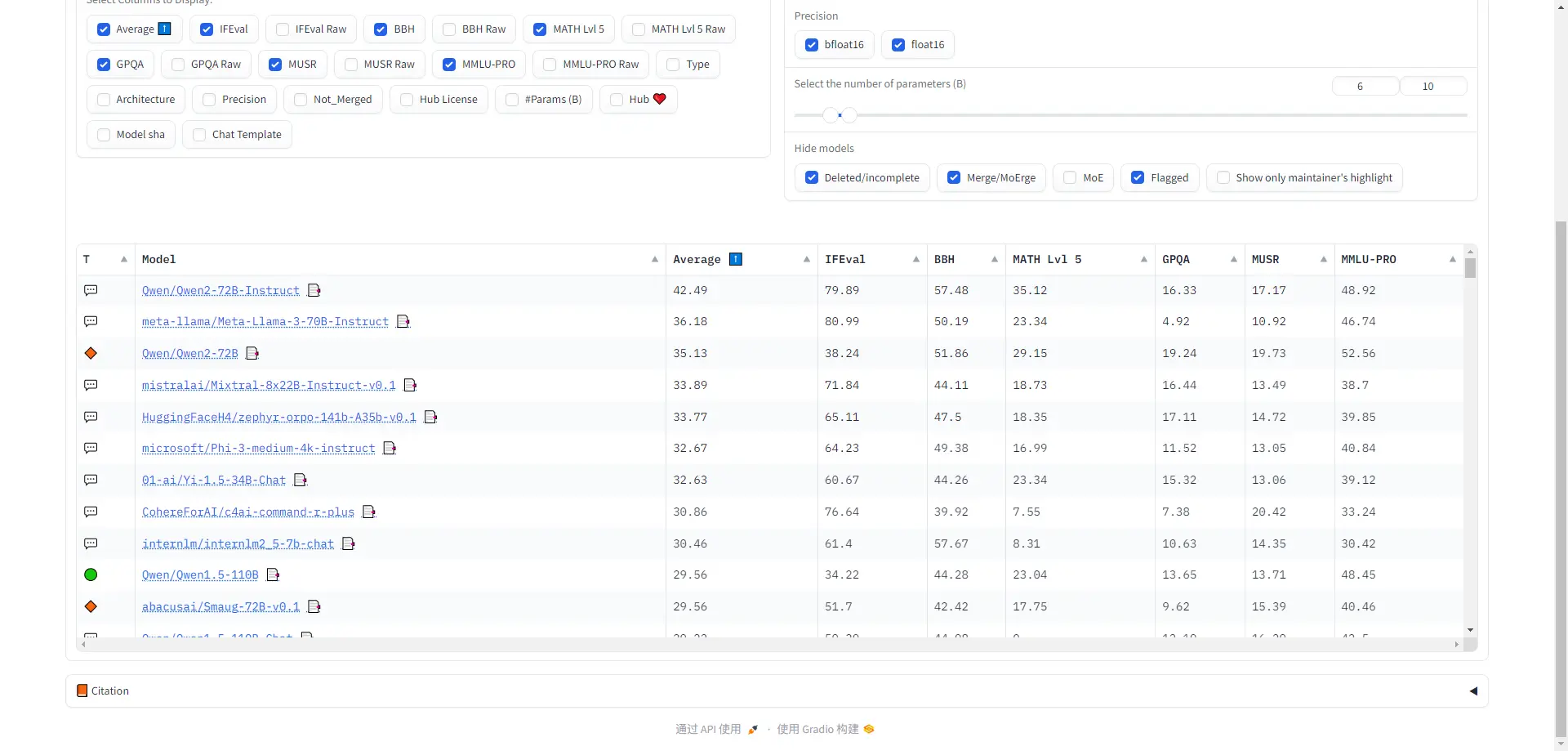Click table scrollbar down arrow

1470,630
